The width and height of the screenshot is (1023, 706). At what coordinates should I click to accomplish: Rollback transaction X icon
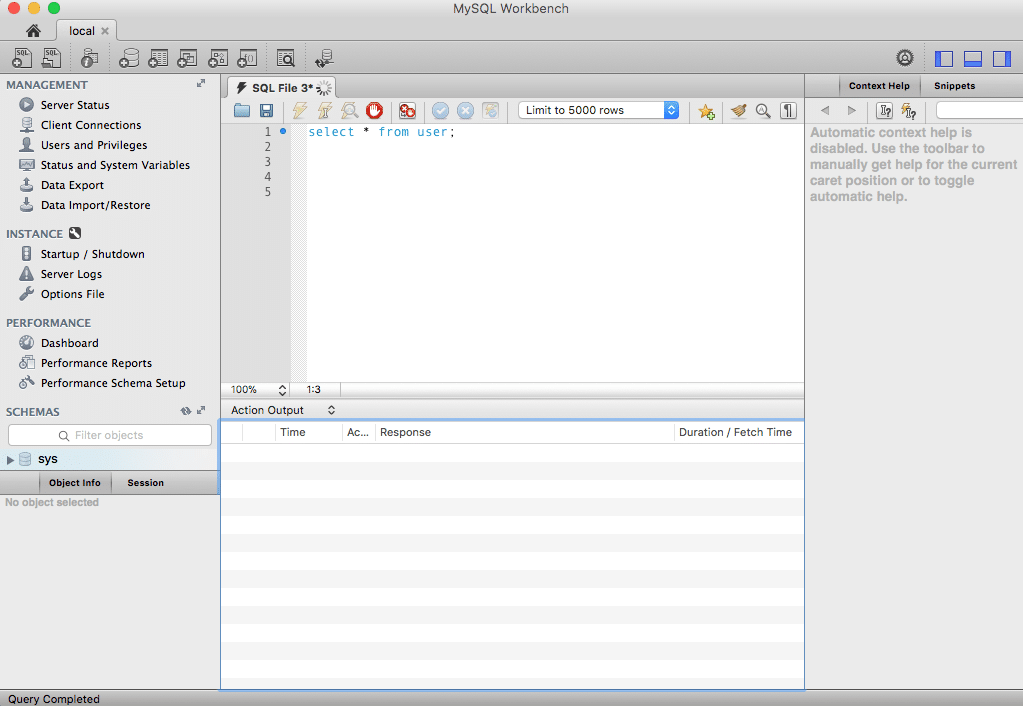(x=465, y=110)
